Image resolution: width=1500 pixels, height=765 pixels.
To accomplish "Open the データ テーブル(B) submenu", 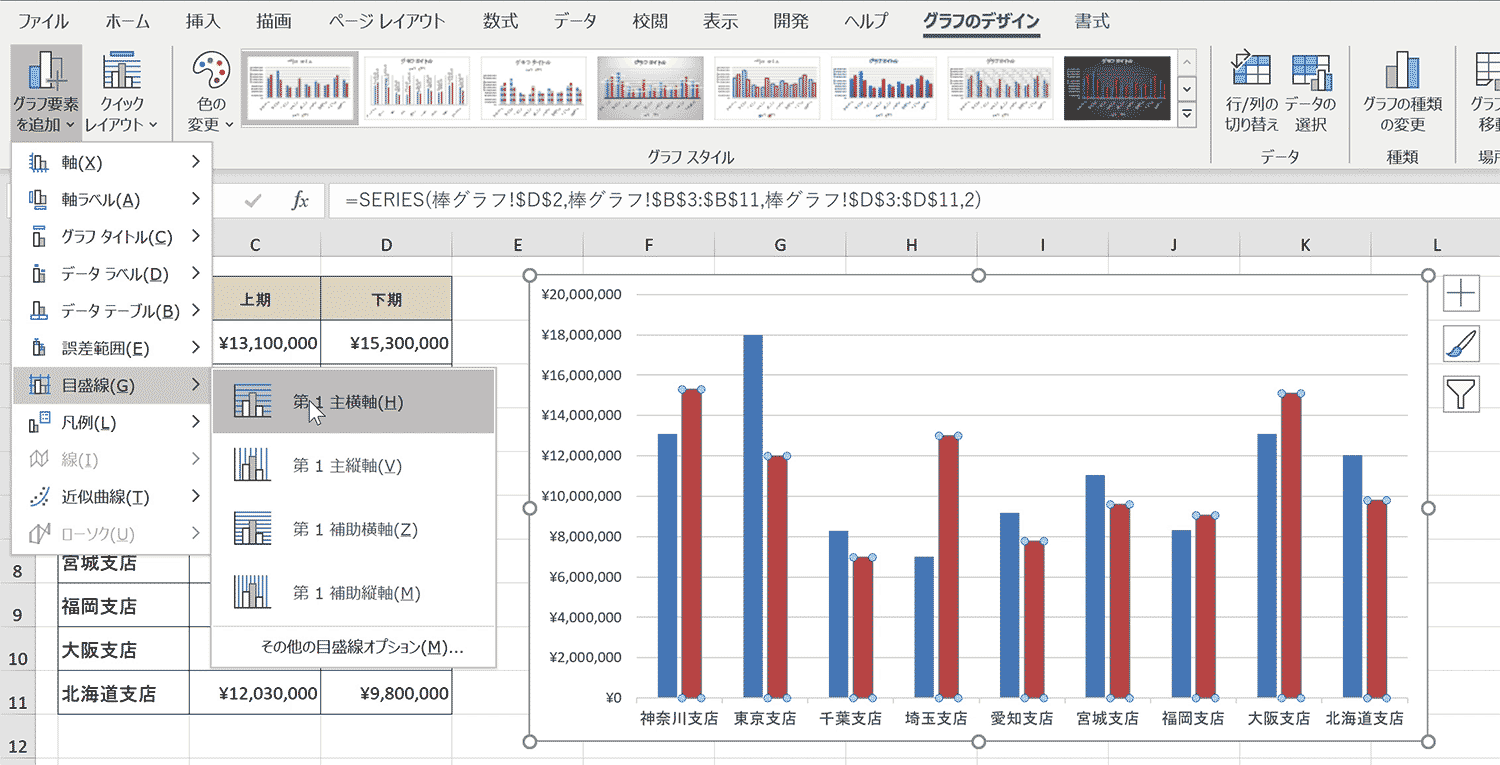I will 112,311.
